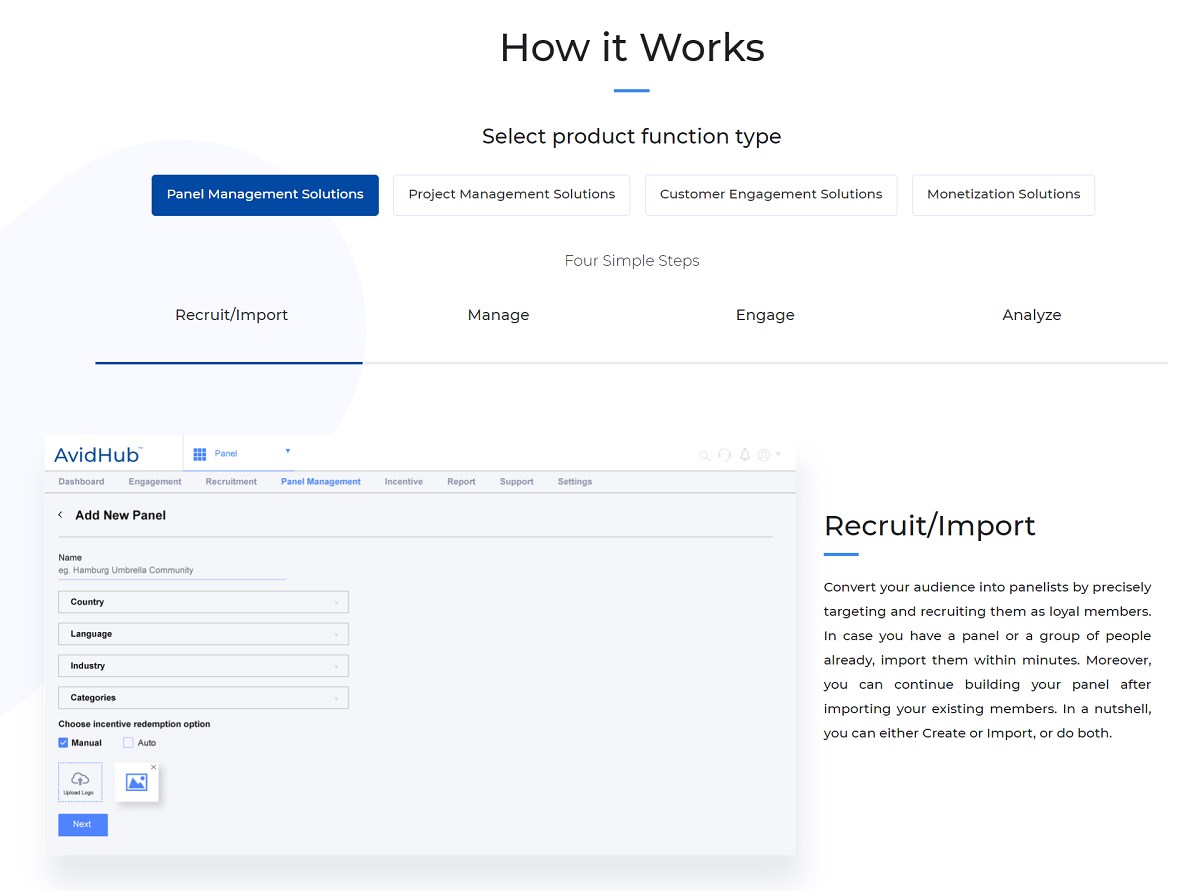The height and width of the screenshot is (891, 1200).
Task: Open search using the magnifier icon
Action: pos(704,455)
